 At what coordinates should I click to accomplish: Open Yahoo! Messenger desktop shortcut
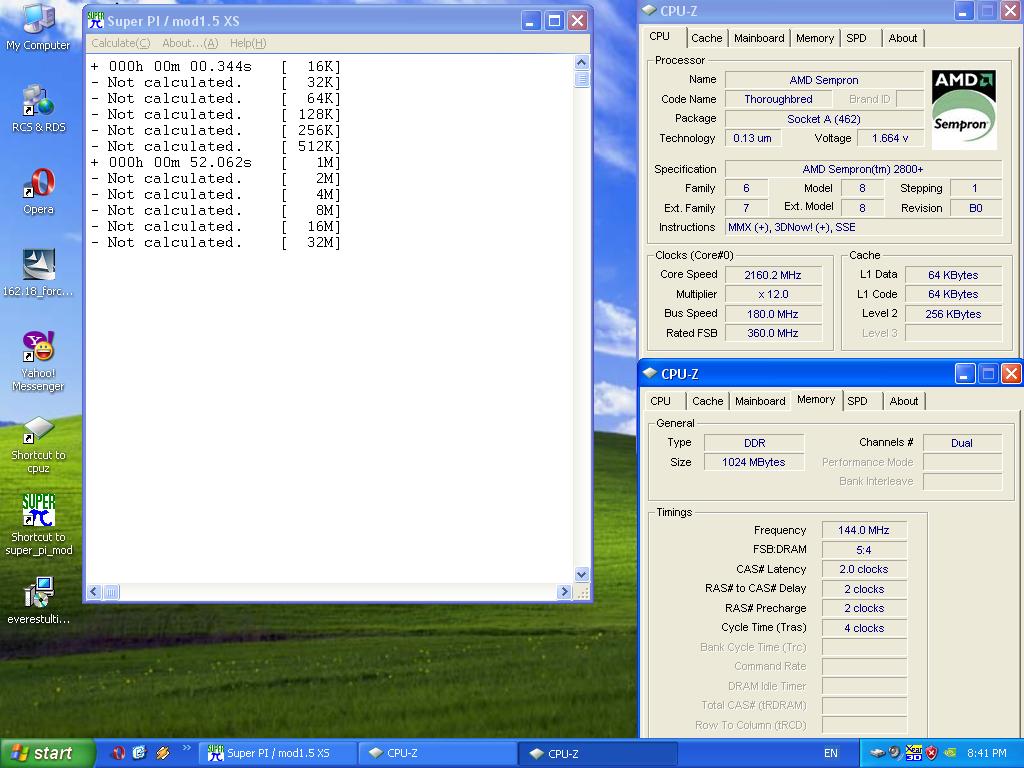[38, 361]
